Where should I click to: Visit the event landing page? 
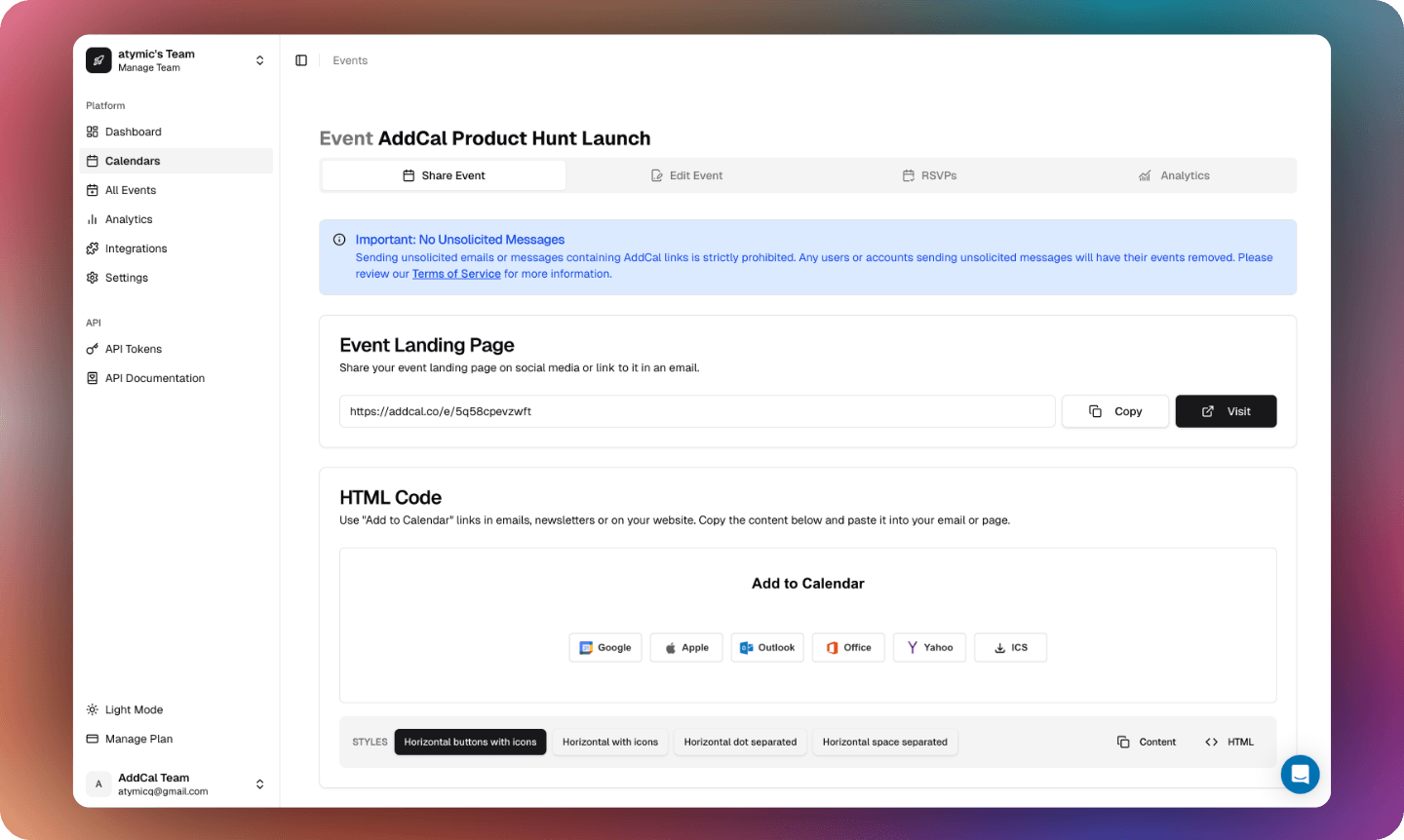1226,411
